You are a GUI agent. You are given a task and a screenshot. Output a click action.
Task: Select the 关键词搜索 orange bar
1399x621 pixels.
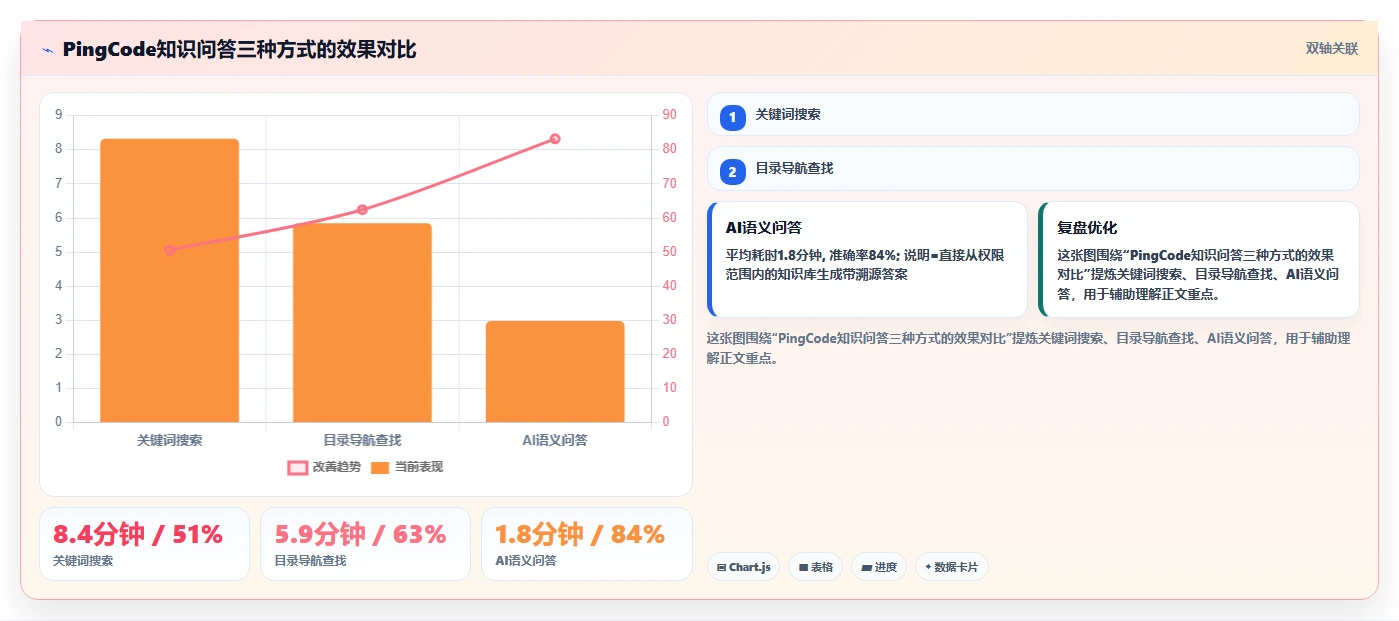(x=169, y=280)
